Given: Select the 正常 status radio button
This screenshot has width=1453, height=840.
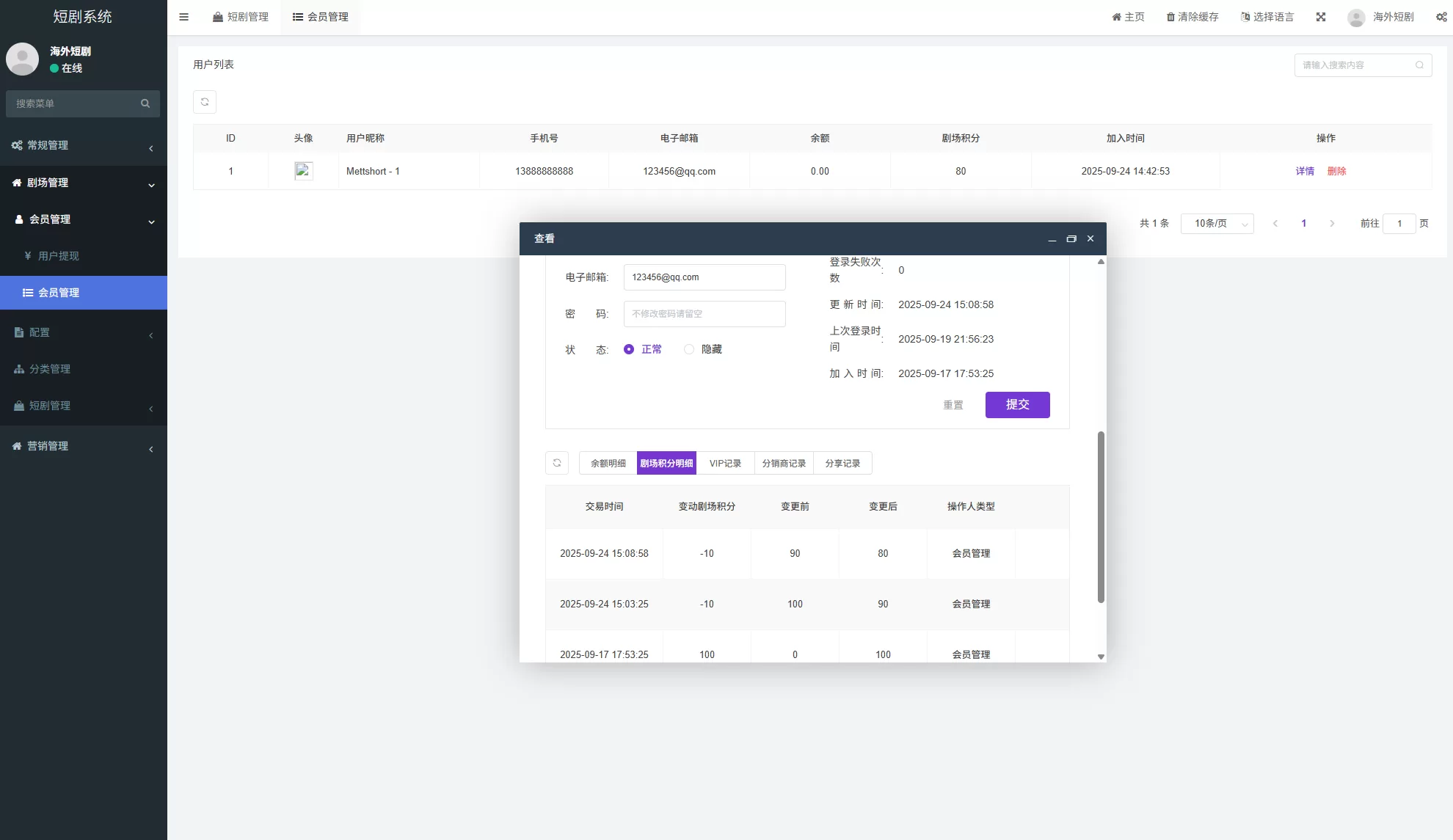Looking at the screenshot, I should [629, 349].
